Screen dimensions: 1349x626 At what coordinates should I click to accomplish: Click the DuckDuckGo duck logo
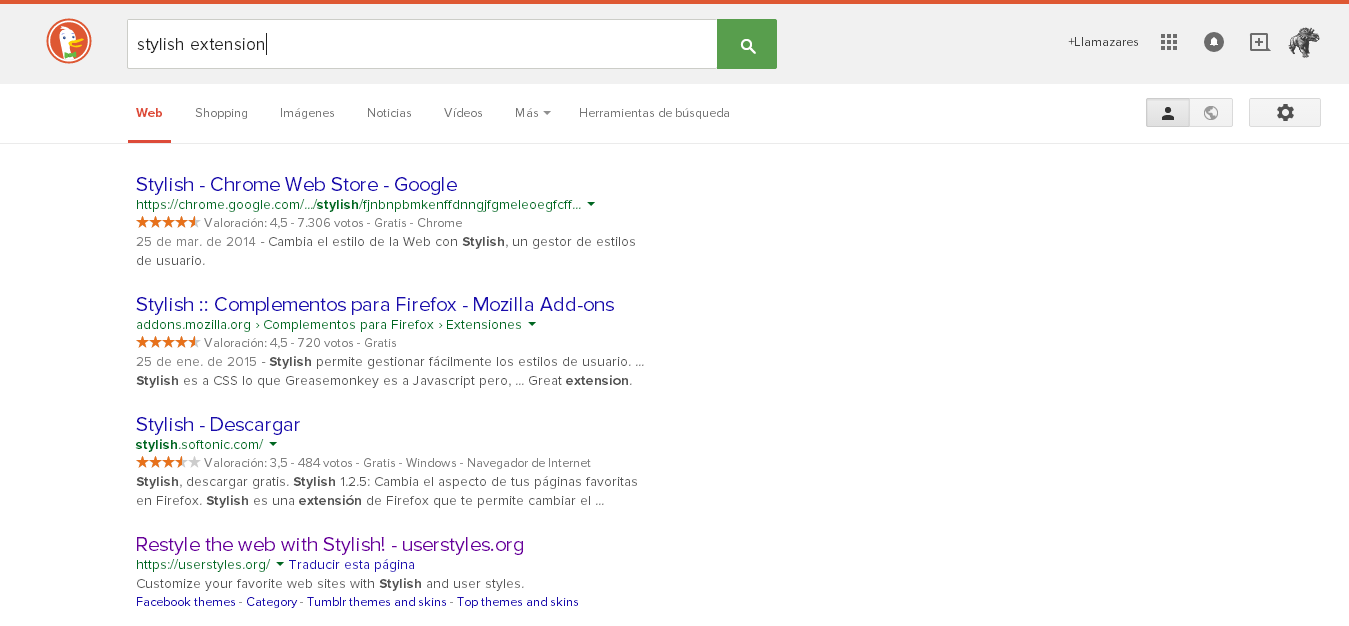pyautogui.click(x=69, y=42)
